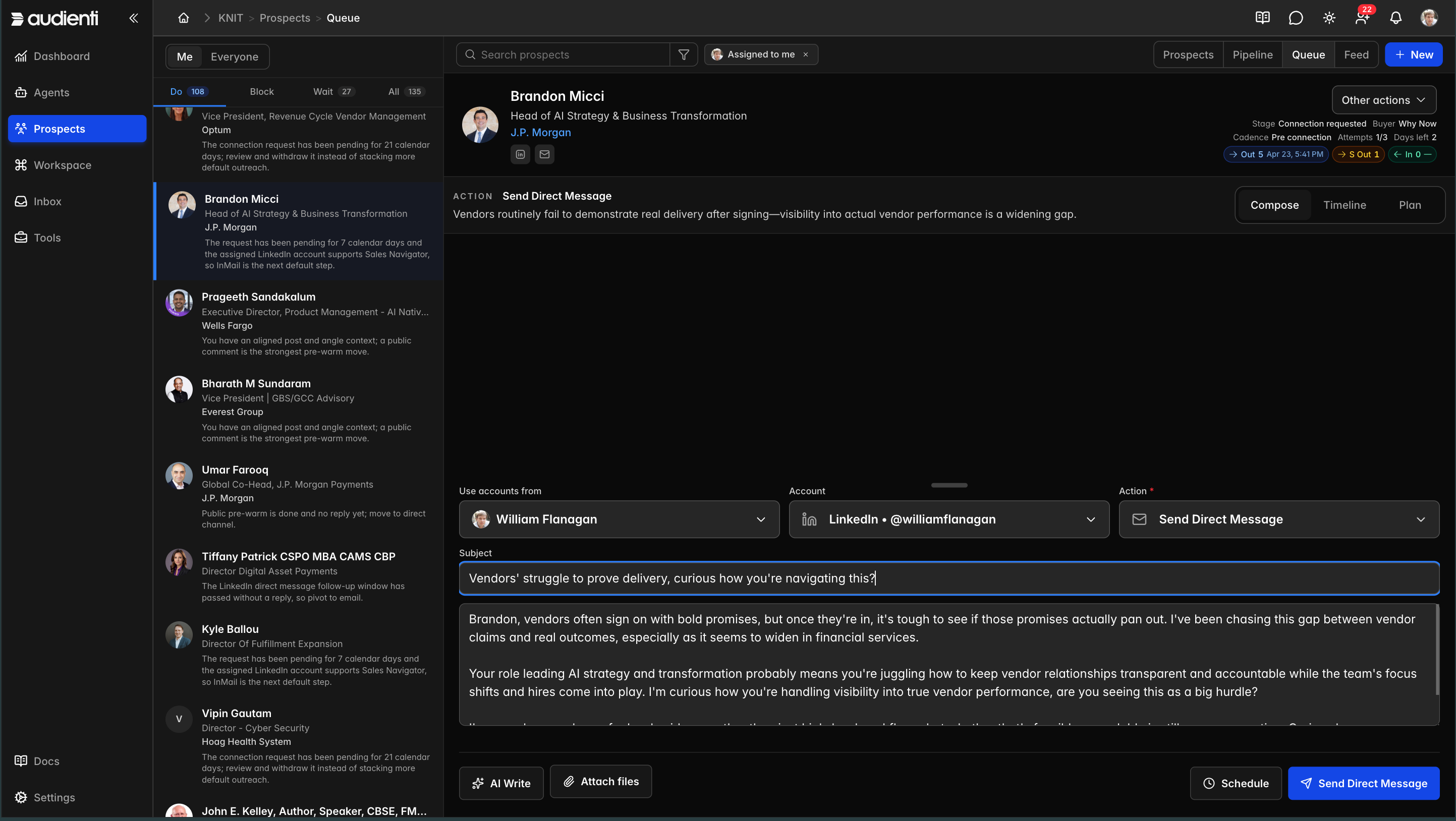1456x821 pixels.
Task: Switch to Pipeline view tab
Action: 1253,55
